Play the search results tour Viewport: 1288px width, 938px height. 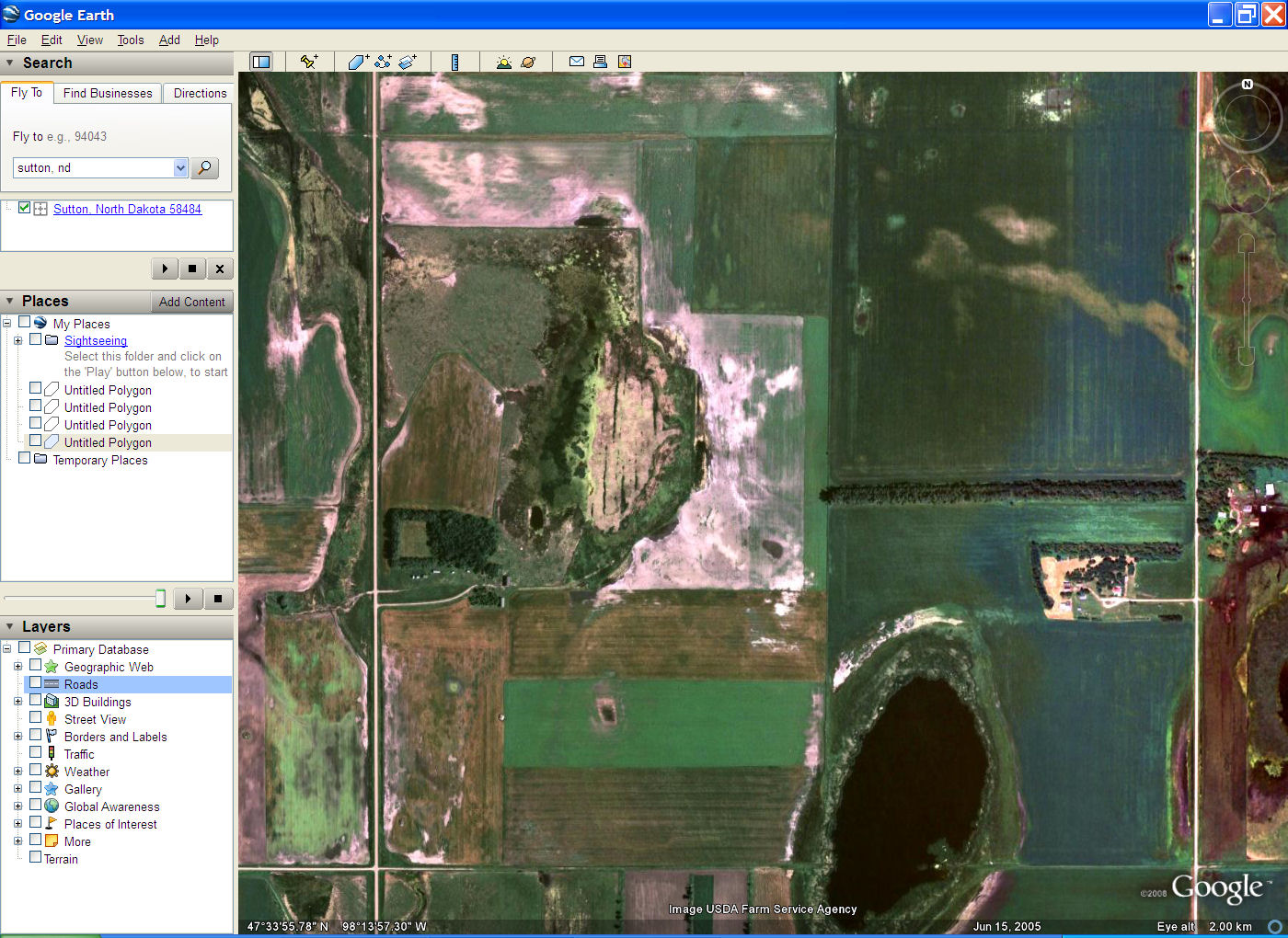(x=165, y=269)
